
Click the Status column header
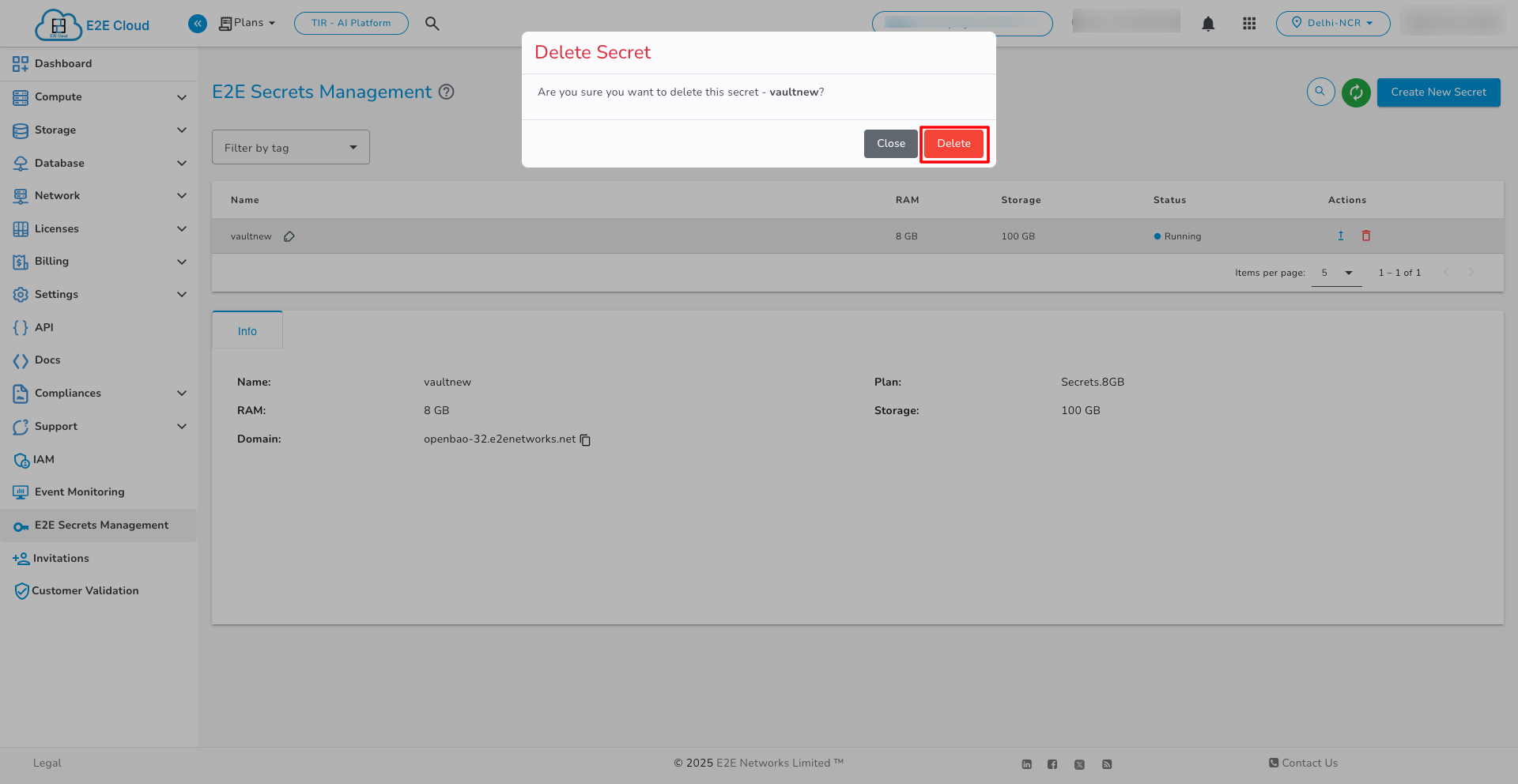coord(1169,200)
